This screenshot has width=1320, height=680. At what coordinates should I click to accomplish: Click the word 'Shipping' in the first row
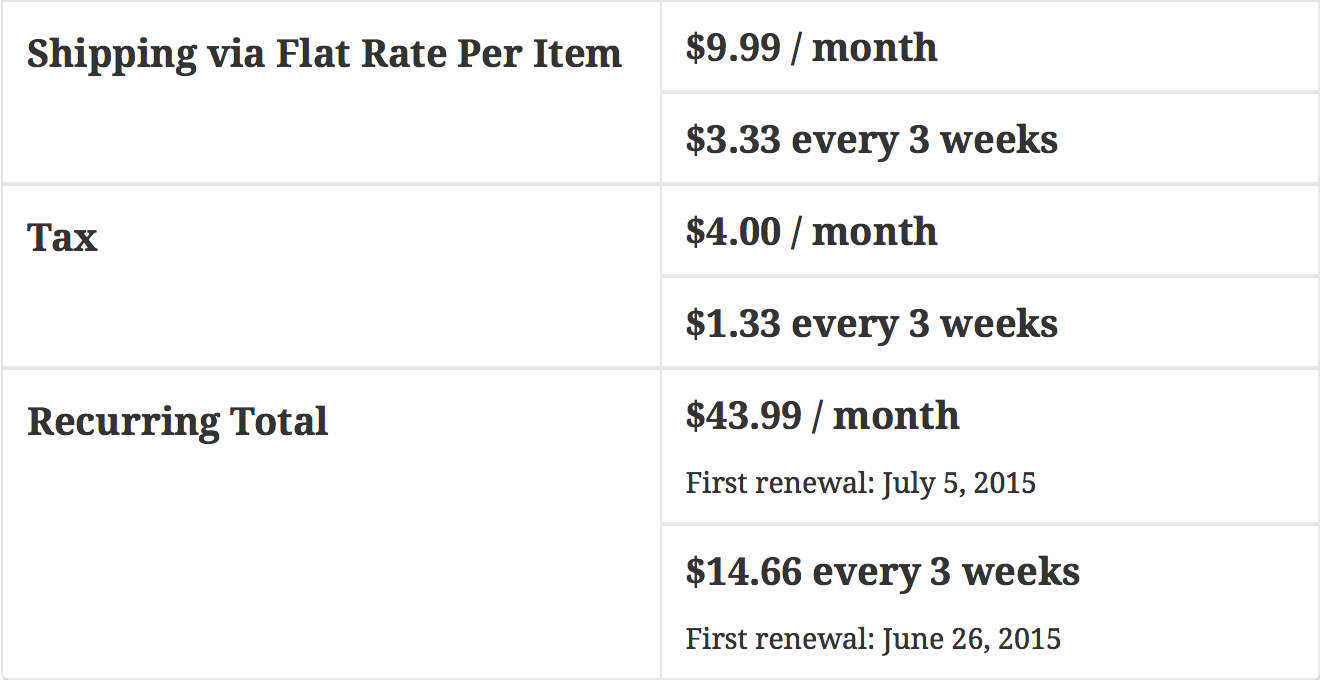coord(112,55)
